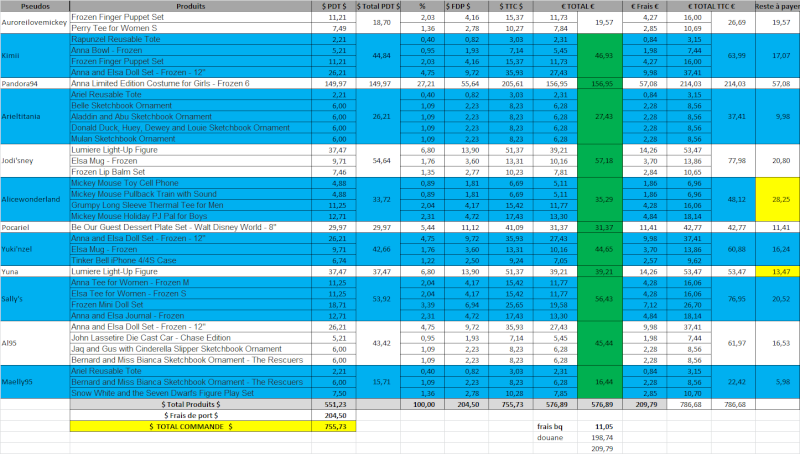Click the green 57,18 total cell
800x454 pixels.
pyautogui.click(x=600, y=161)
